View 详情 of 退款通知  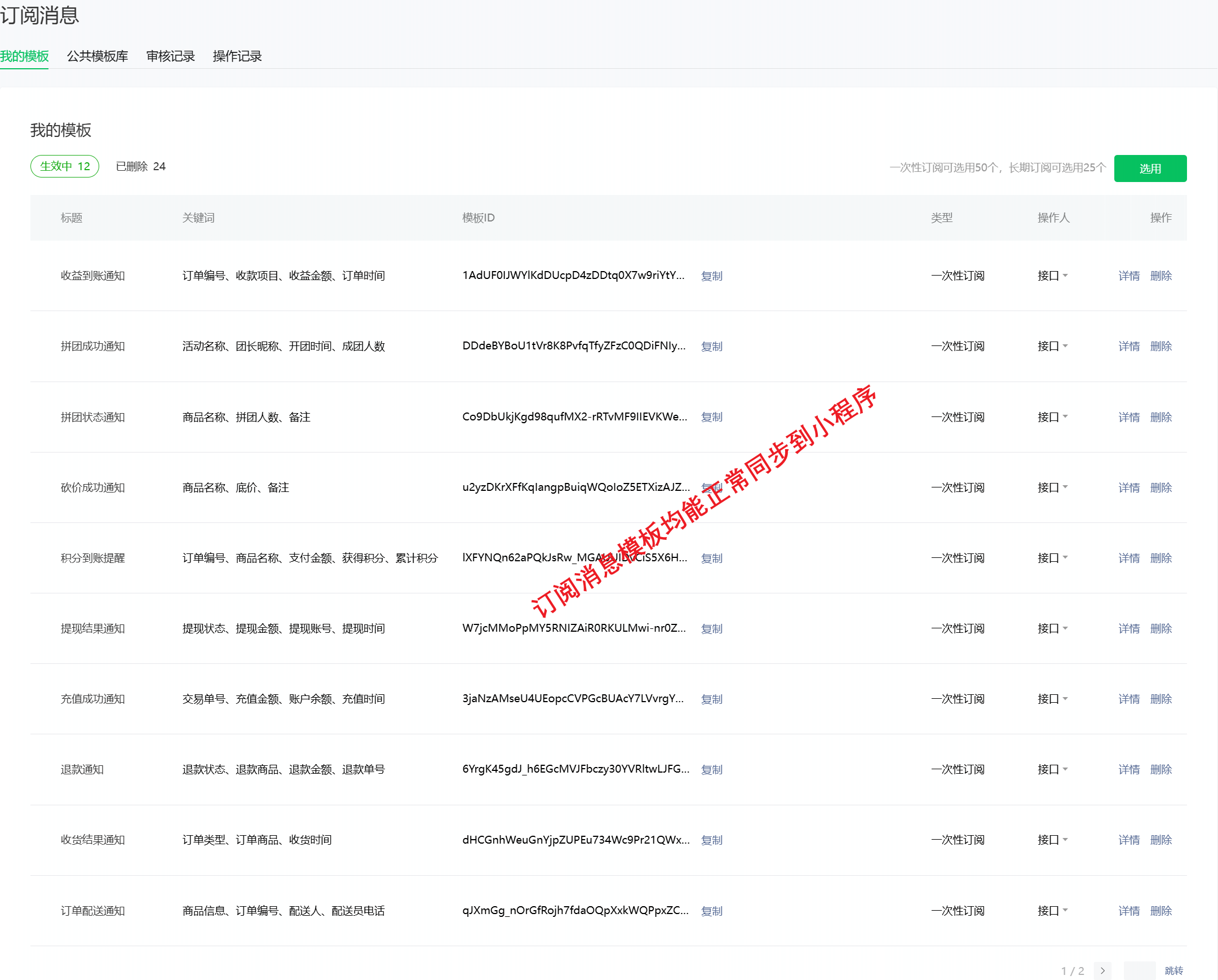coord(1129,769)
